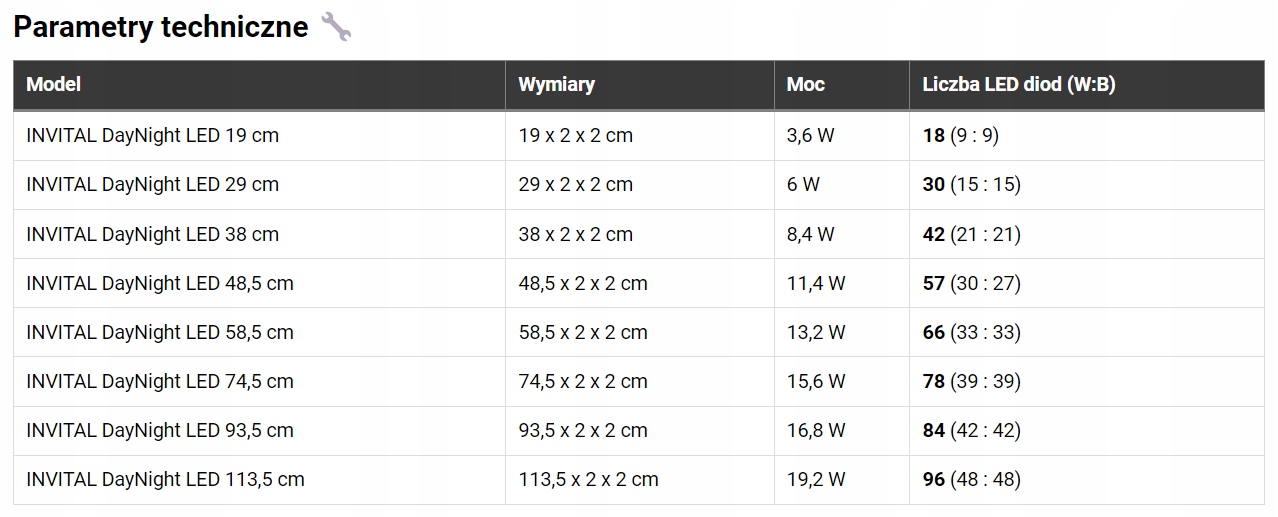Select INVITAL DayNight LED 38 cm model
Image resolution: width=1278 pixels, height=517 pixels.
tap(152, 234)
